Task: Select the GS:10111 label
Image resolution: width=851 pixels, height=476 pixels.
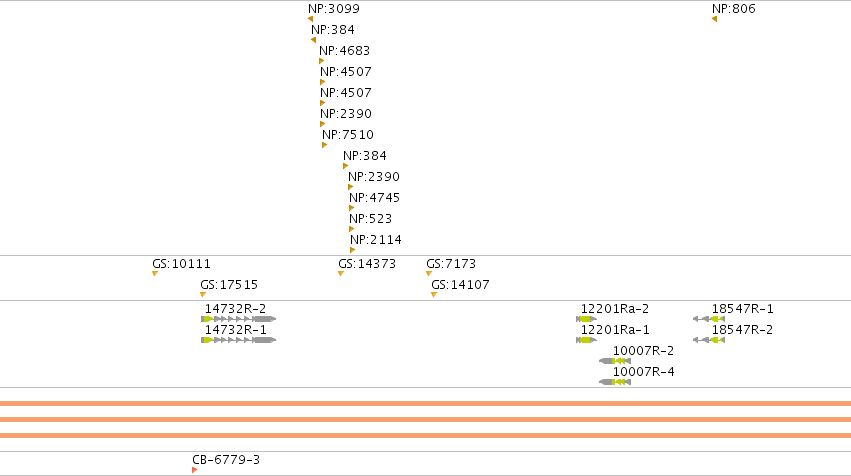Action: click(x=181, y=264)
